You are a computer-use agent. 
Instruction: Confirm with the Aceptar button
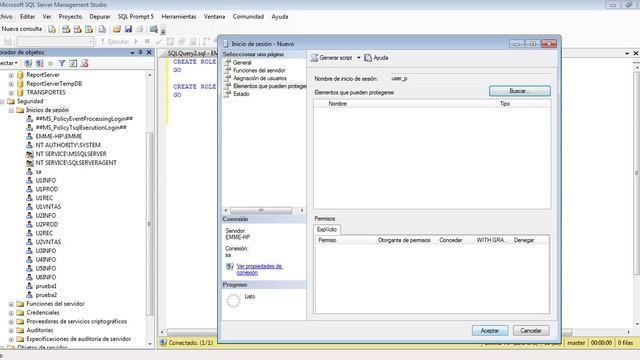pos(490,331)
